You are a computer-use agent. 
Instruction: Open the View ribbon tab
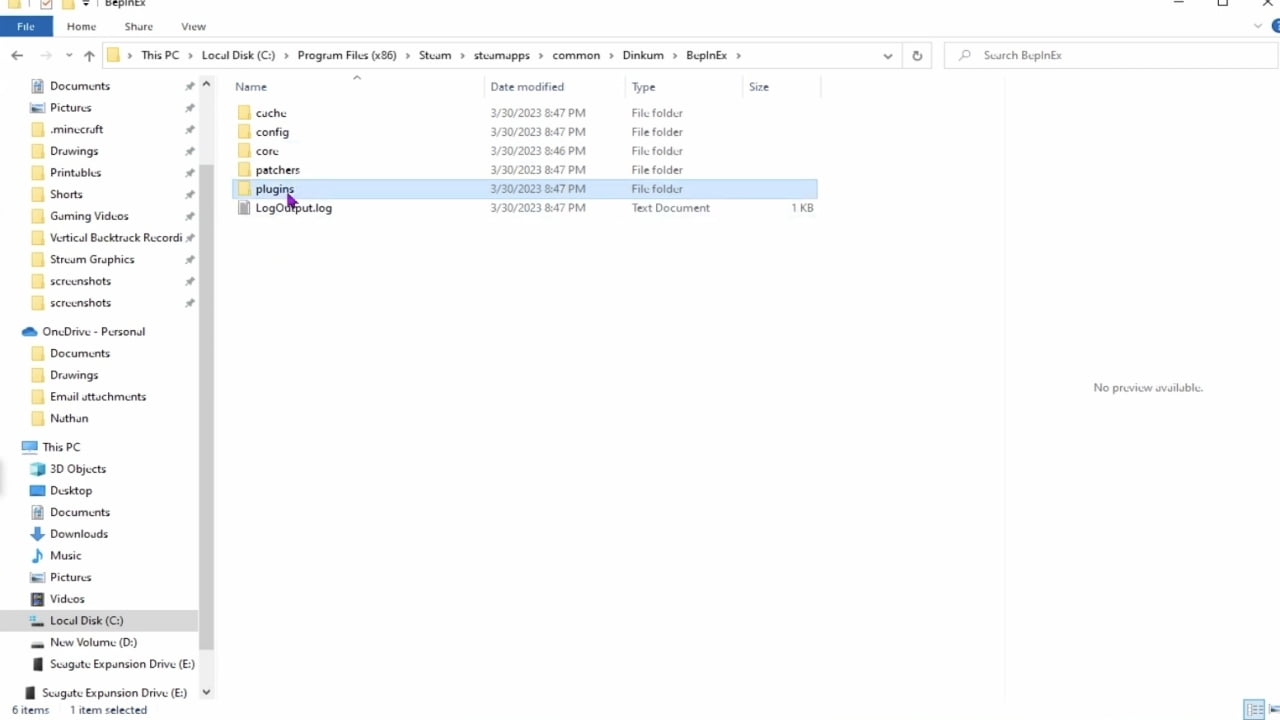point(193,26)
